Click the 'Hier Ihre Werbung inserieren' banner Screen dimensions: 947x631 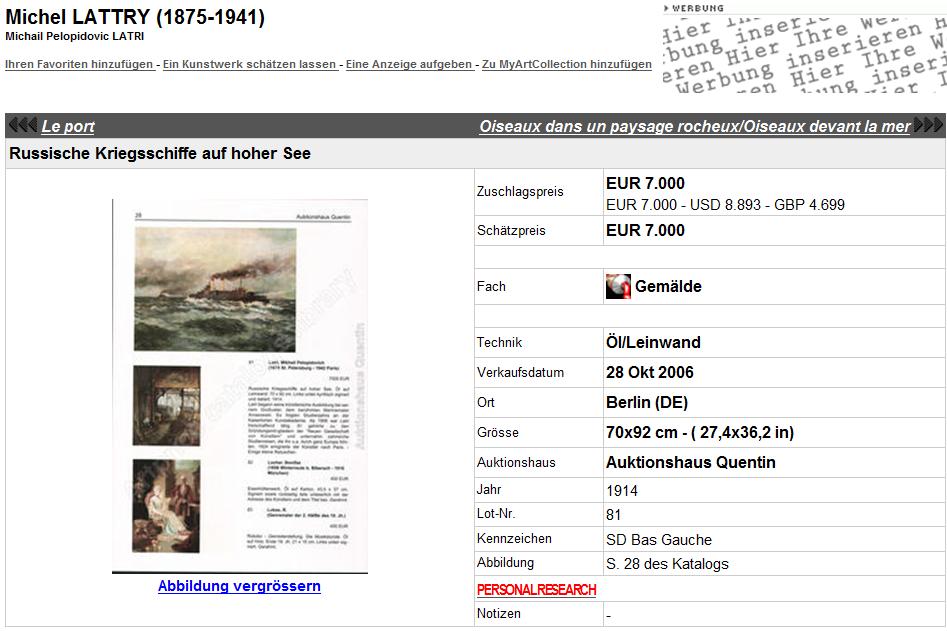click(x=804, y=54)
